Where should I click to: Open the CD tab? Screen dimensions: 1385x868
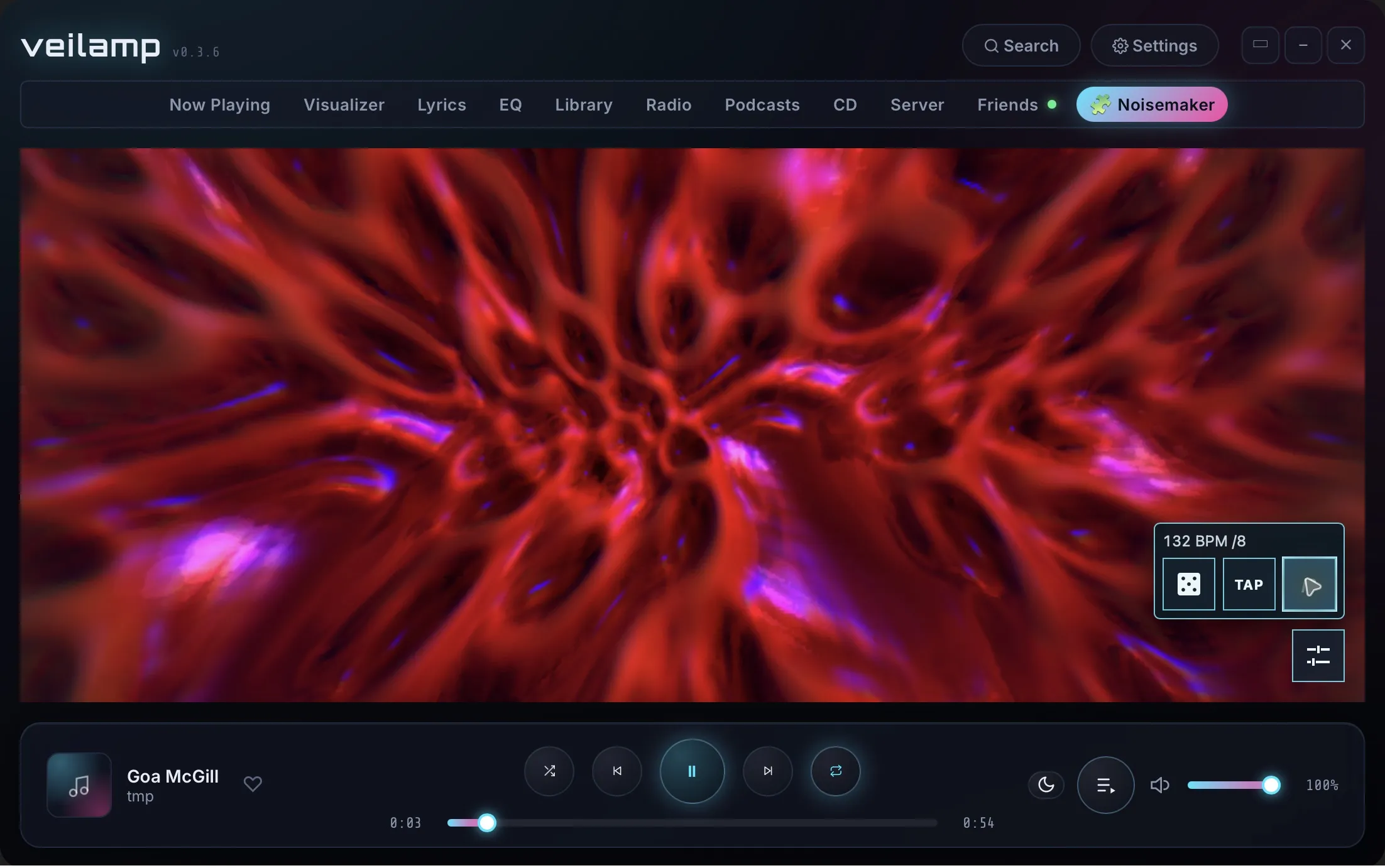point(845,105)
